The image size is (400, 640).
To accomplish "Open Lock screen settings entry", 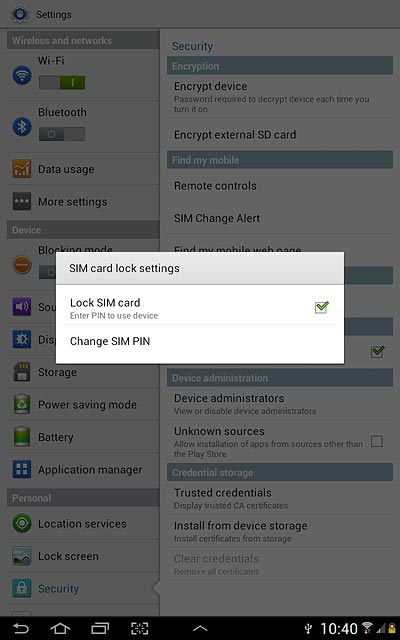I will (x=83, y=556).
